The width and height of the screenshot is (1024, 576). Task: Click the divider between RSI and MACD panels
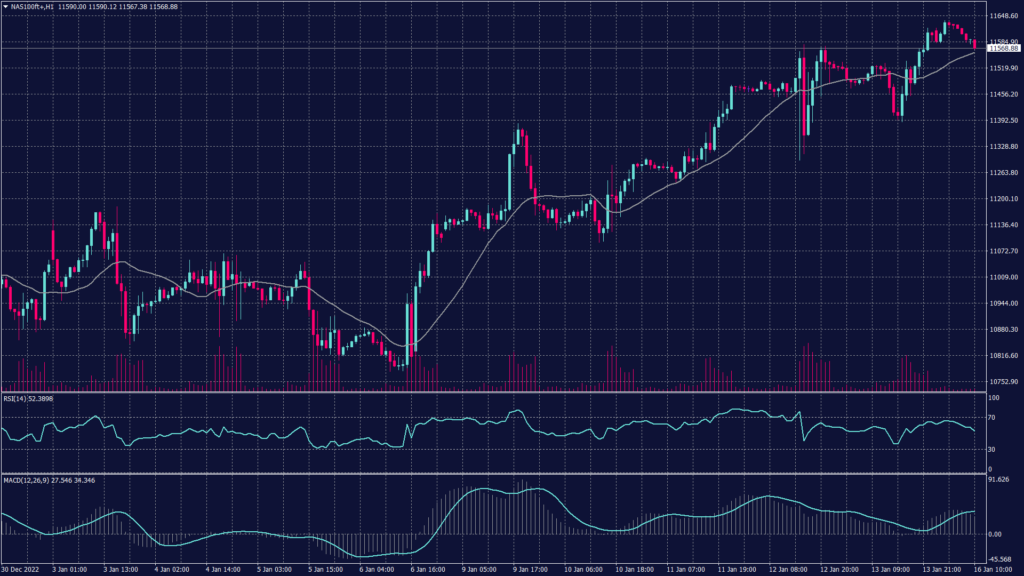click(490, 474)
